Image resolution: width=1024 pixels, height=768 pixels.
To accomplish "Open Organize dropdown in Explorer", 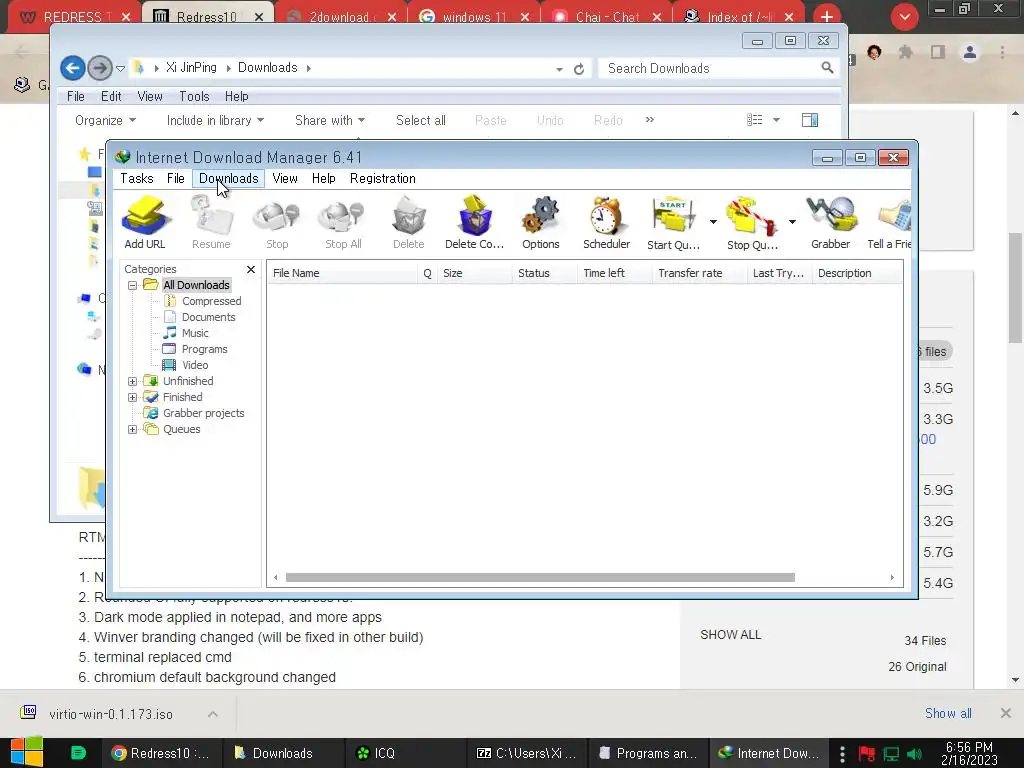I will [x=105, y=120].
